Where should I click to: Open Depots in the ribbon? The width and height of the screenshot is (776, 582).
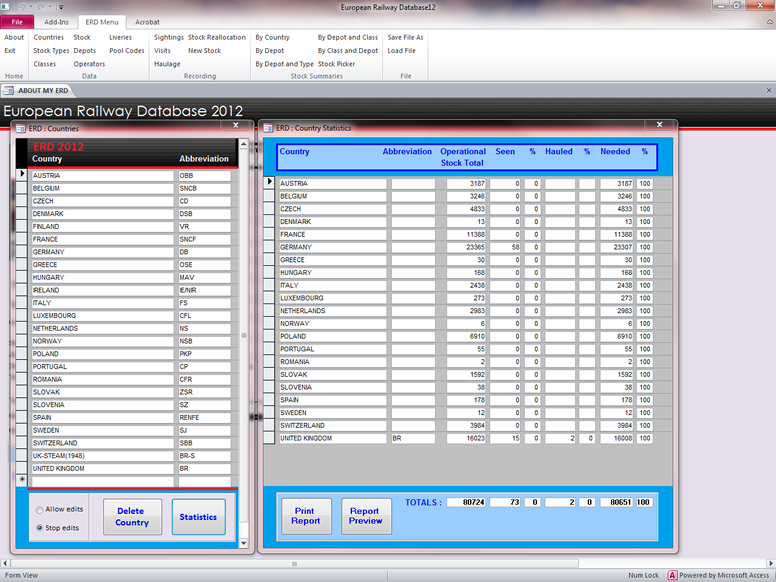coord(85,50)
